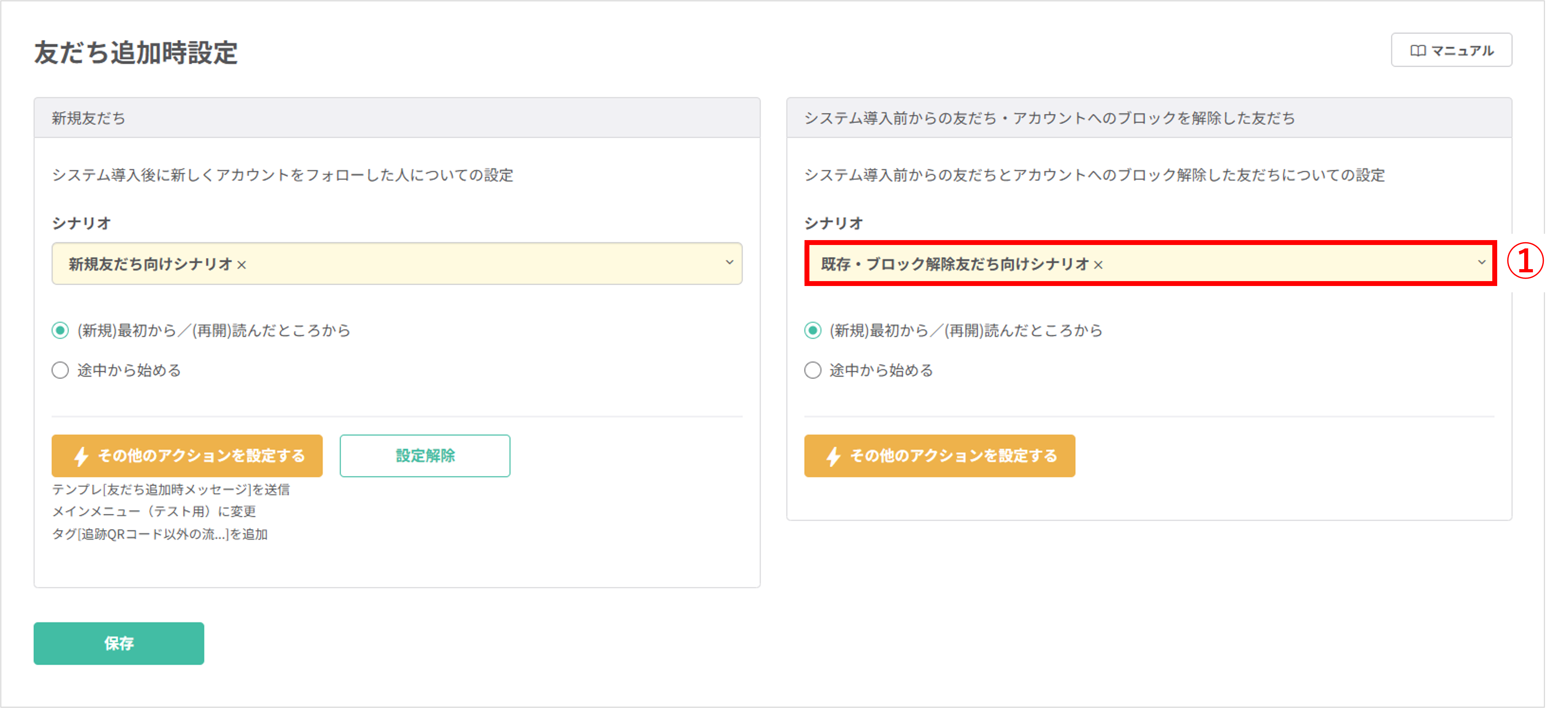
Task: Expand the 新規友だち scenario dropdown arrow
Action: 729,263
